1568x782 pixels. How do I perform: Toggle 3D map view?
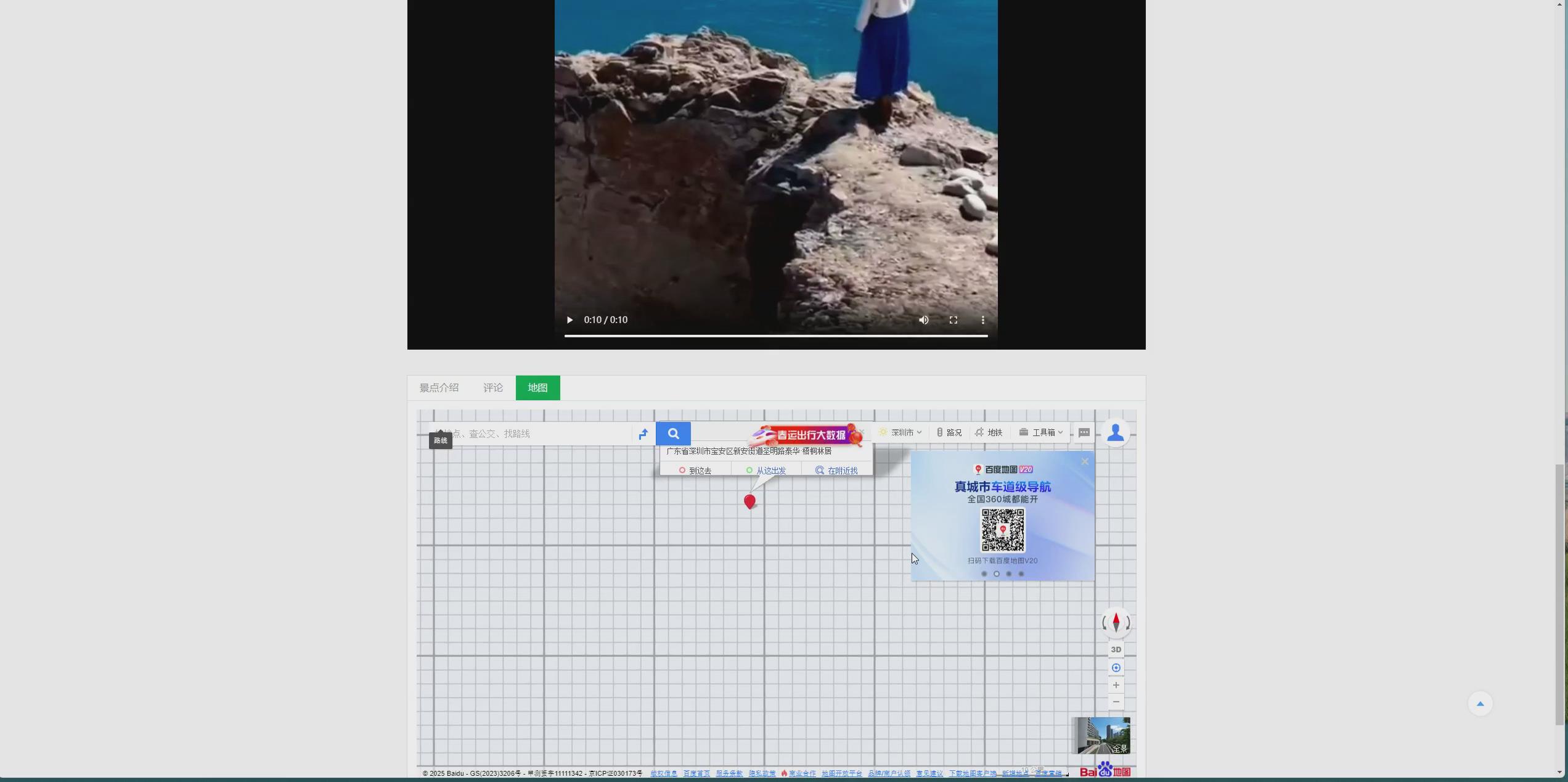[x=1116, y=649]
